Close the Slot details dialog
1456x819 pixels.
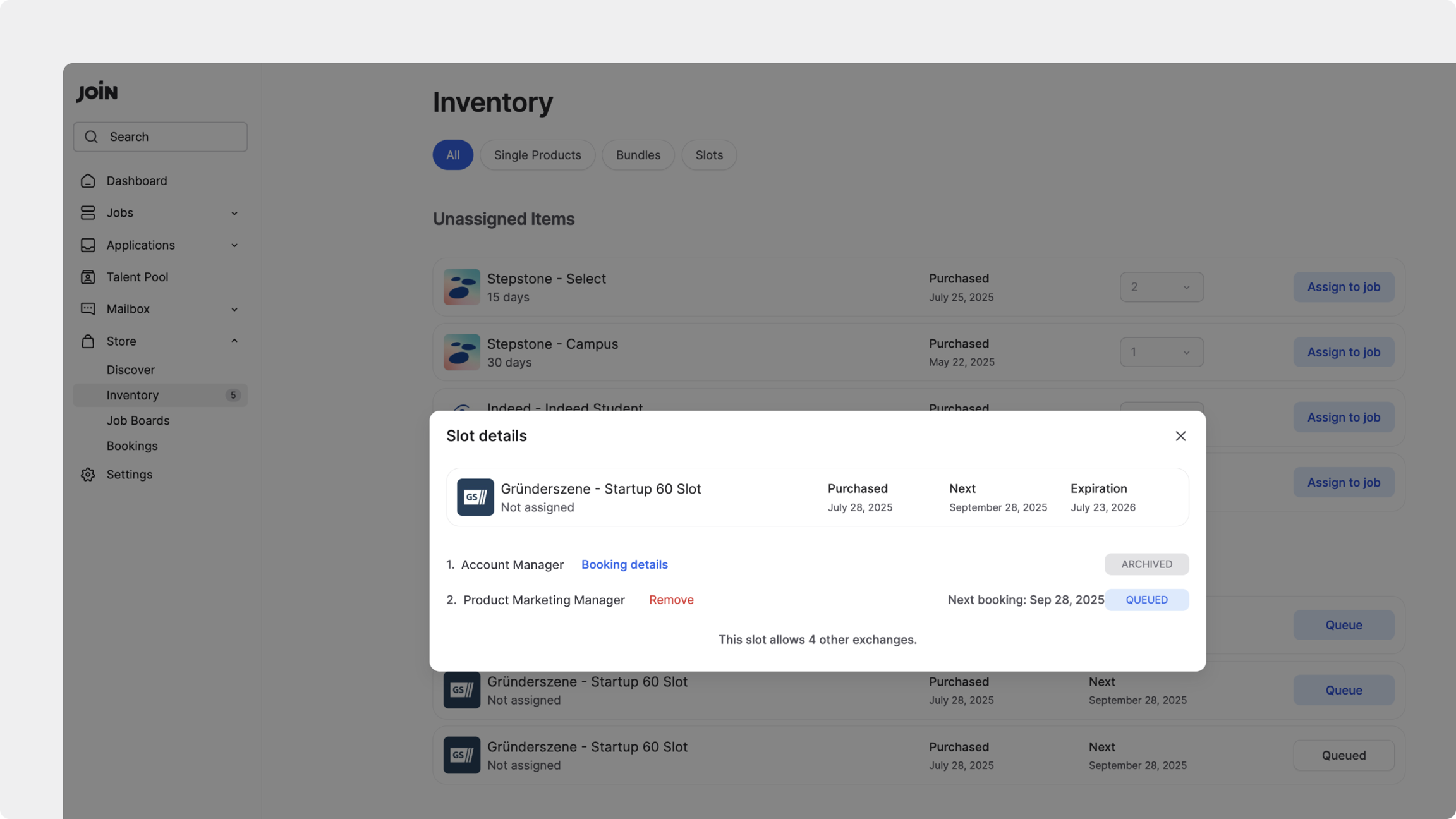[1180, 436]
